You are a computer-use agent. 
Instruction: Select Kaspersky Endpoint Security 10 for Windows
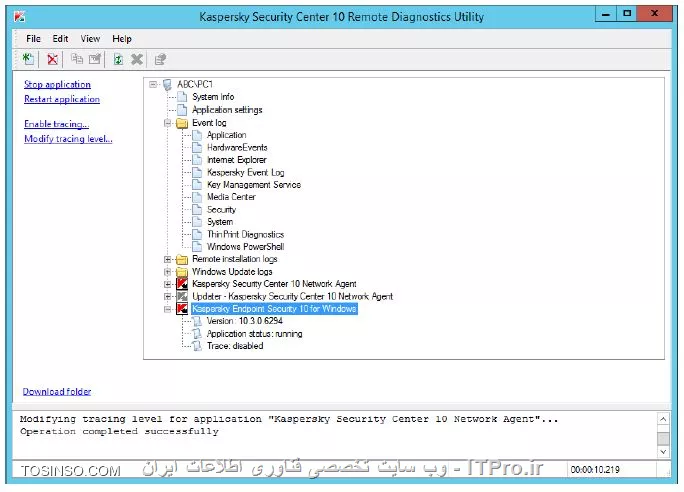tap(274, 309)
